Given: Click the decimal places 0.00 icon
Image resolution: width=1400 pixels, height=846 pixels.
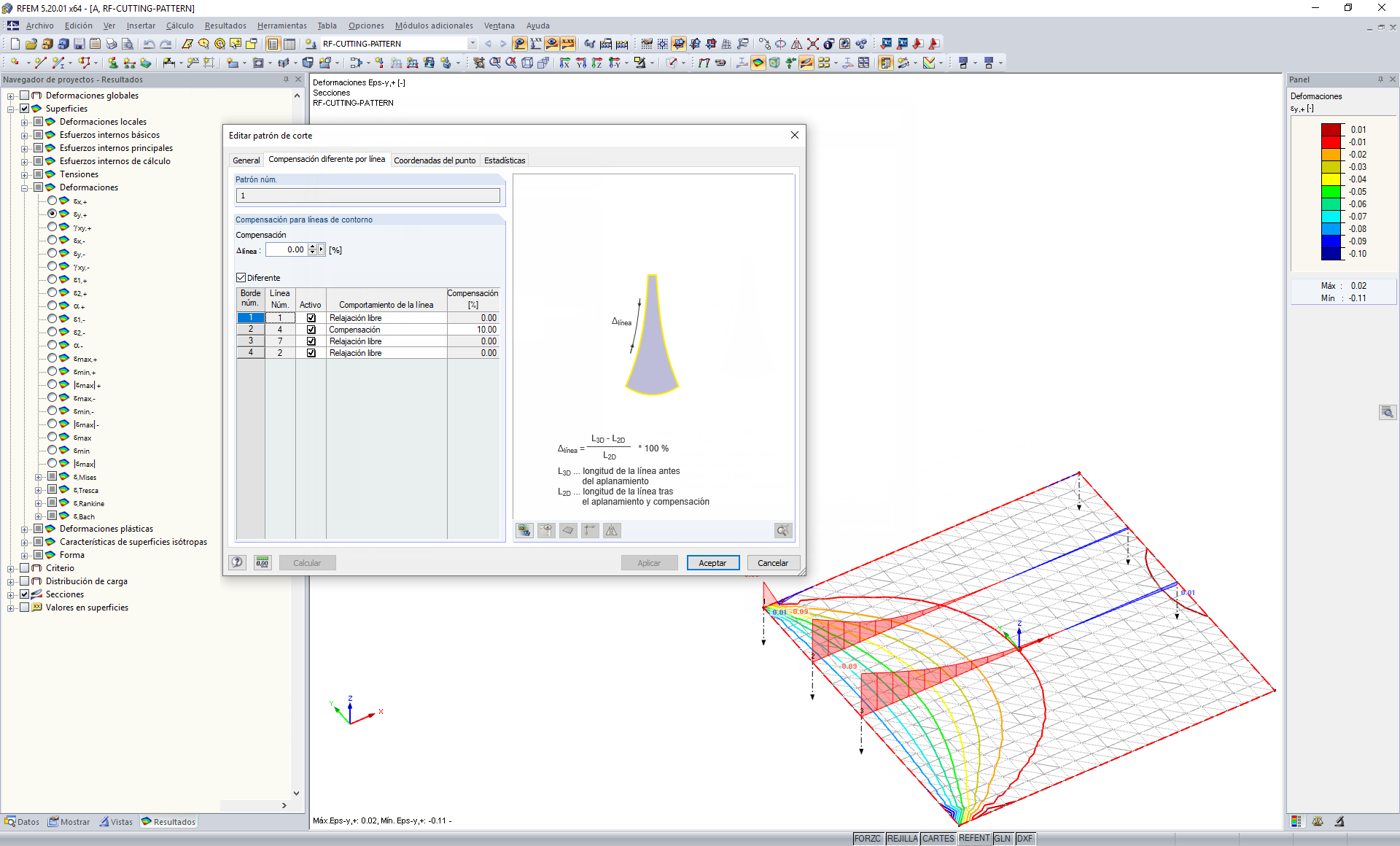Looking at the screenshot, I should [262, 562].
